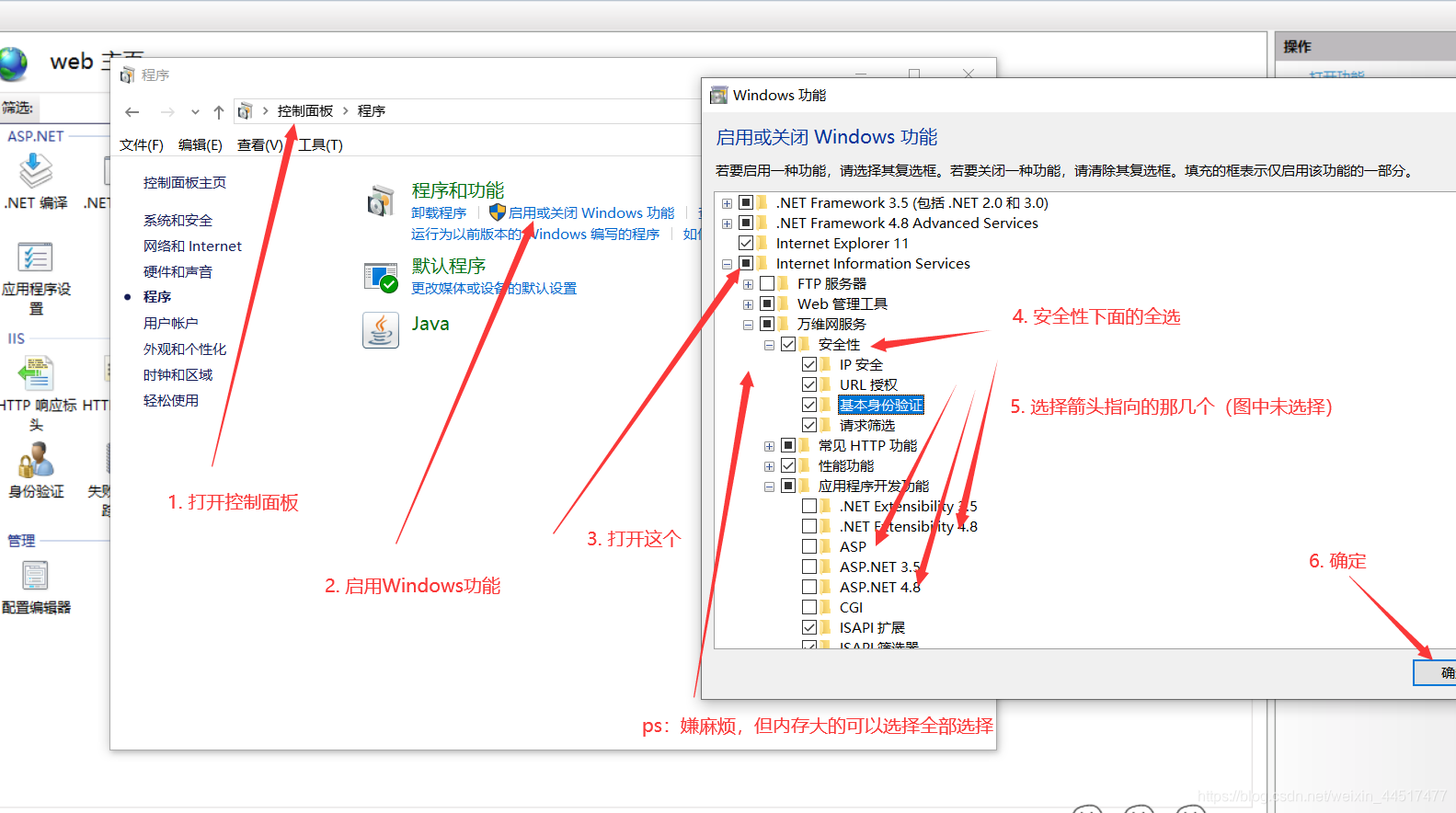1456x813 pixels.
Task: Go up one level with up arrow
Action: [x=219, y=112]
